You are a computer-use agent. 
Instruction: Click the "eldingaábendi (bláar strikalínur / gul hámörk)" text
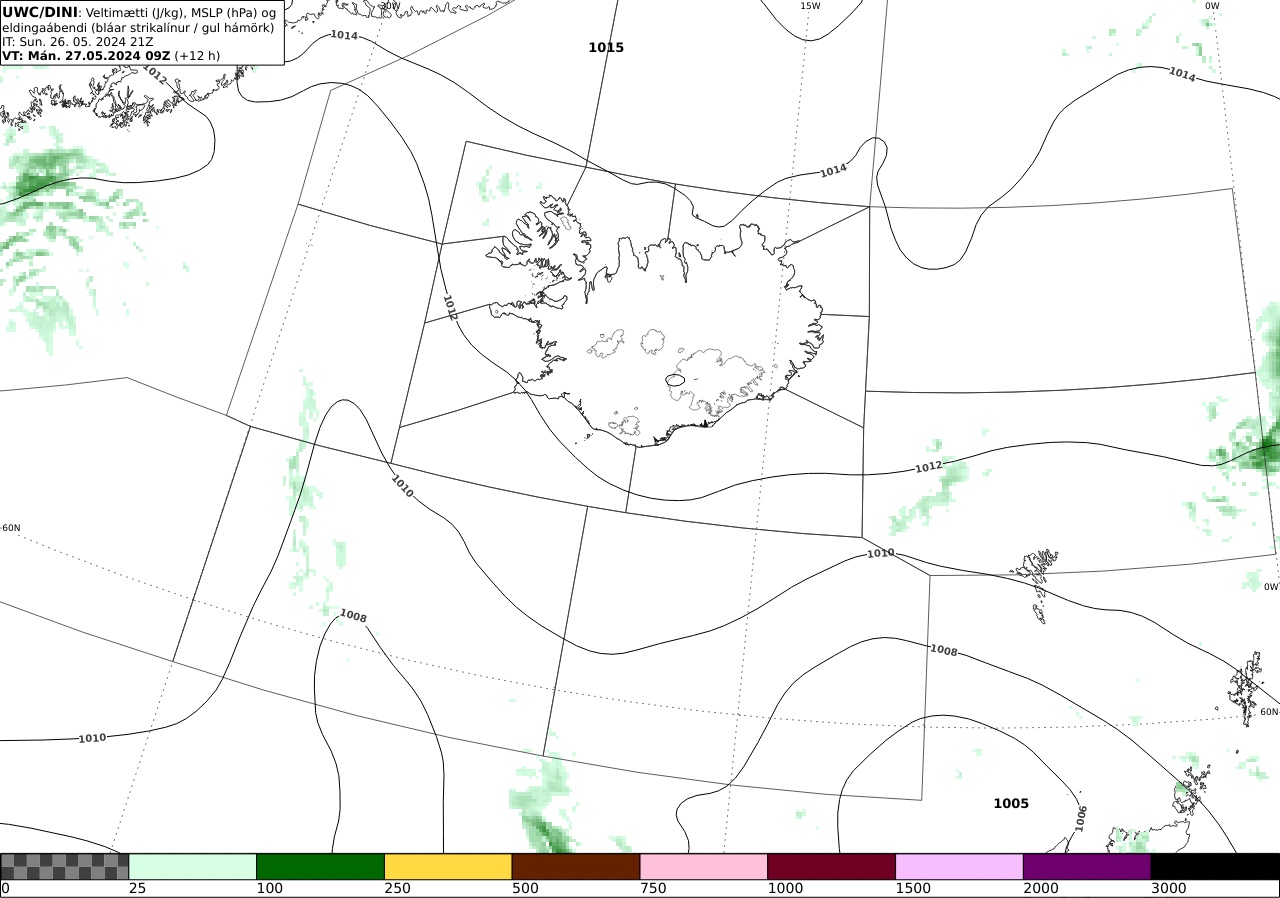point(138,27)
